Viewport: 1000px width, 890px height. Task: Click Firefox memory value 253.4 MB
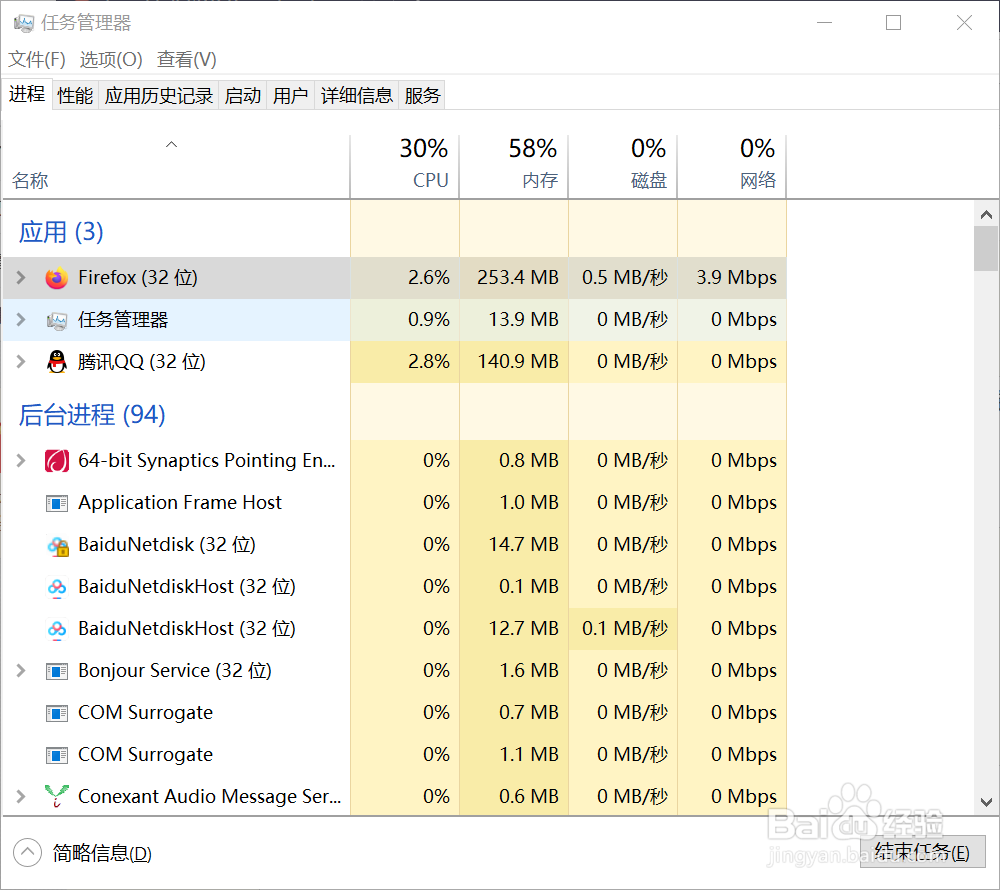coord(518,277)
